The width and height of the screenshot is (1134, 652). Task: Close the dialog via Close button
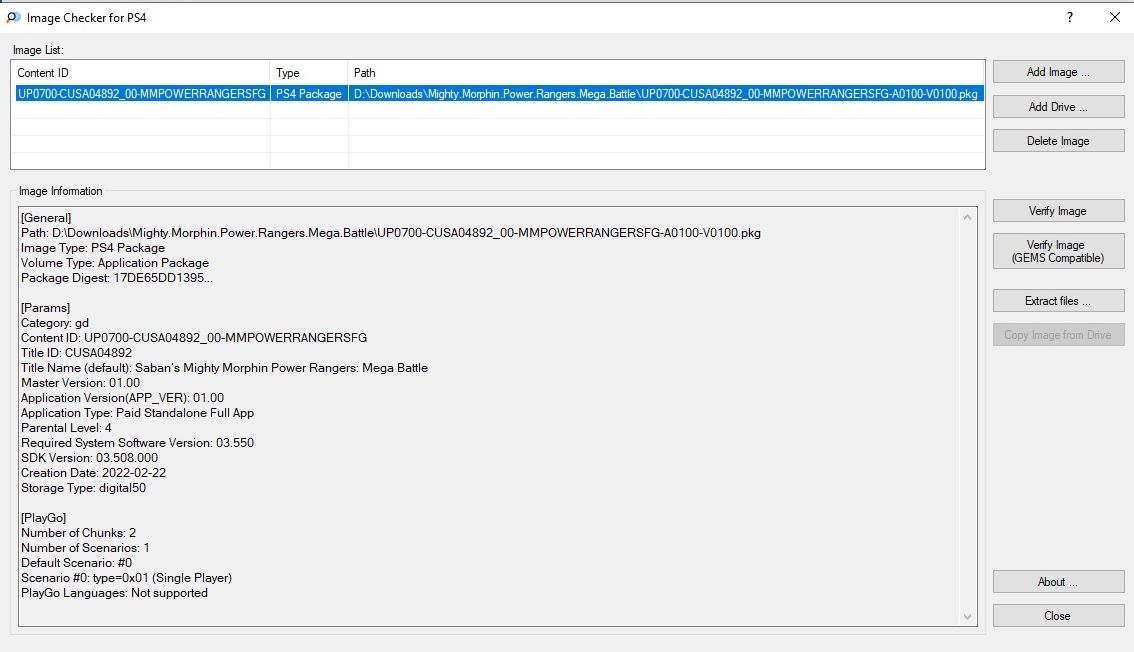tap(1058, 615)
